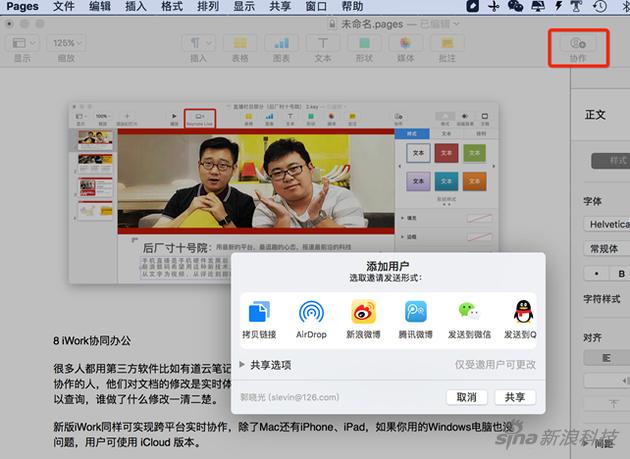Open the View (显示) toolbar dropdown
Viewport: 630px width, 459px height.
pyautogui.click(x=22, y=43)
